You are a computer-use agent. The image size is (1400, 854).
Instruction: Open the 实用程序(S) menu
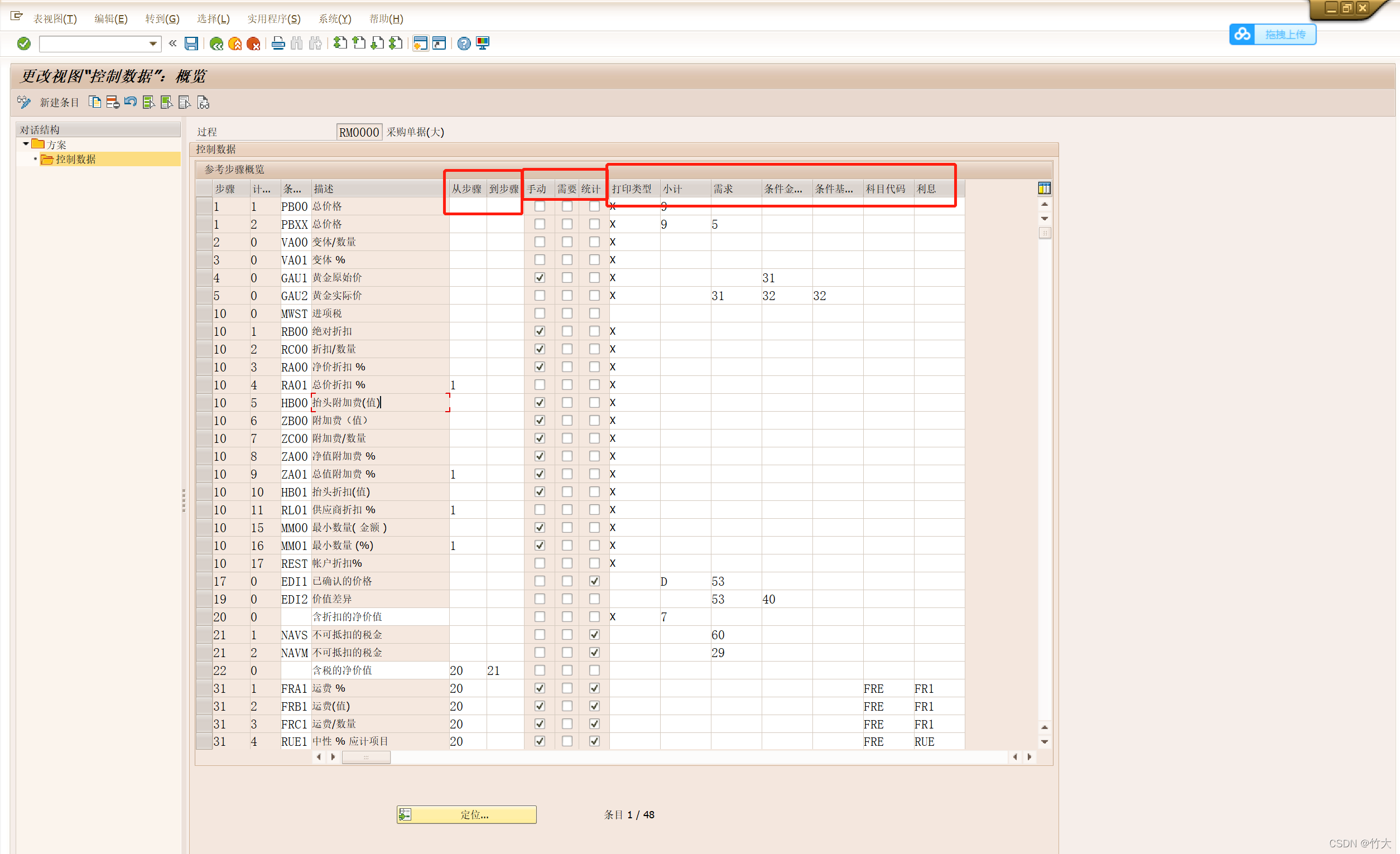[273, 19]
